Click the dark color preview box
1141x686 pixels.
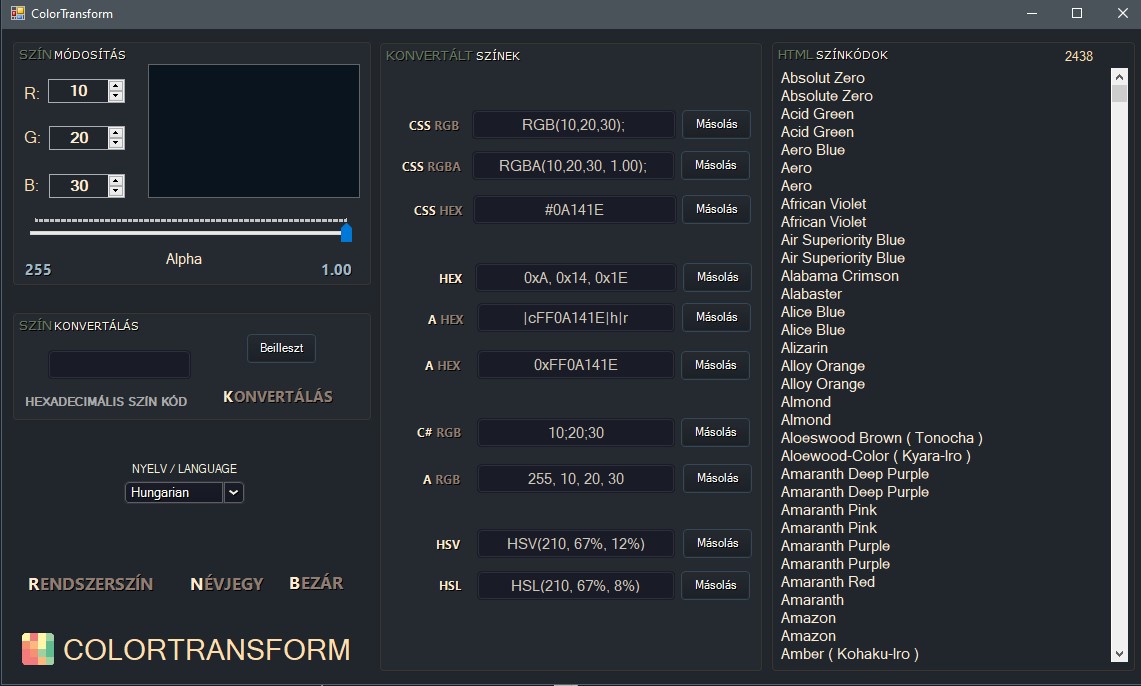click(x=254, y=131)
